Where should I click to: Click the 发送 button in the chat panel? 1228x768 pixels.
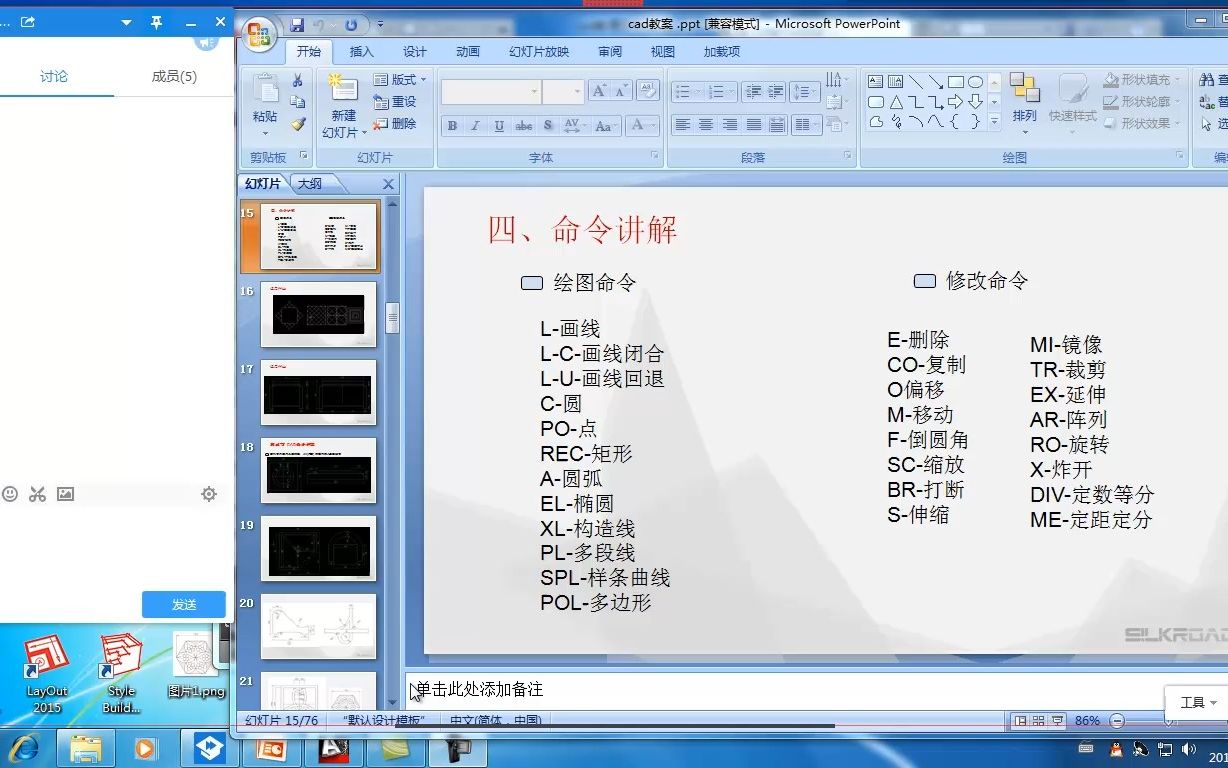pyautogui.click(x=183, y=604)
